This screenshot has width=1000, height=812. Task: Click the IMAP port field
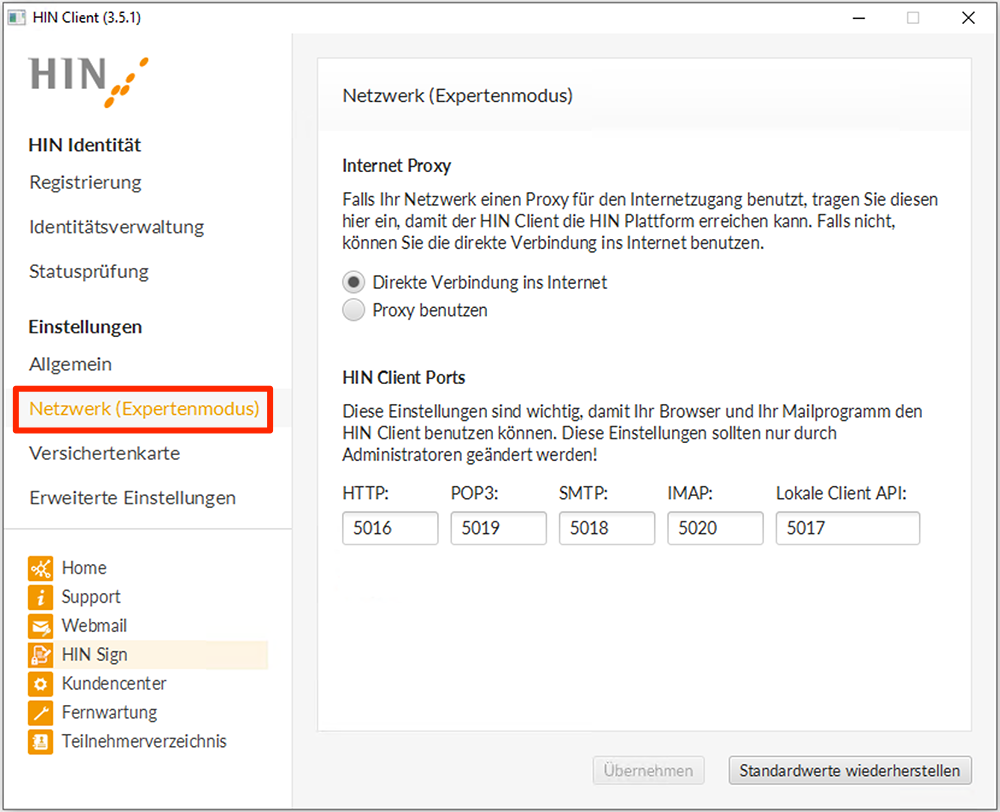(x=716, y=528)
